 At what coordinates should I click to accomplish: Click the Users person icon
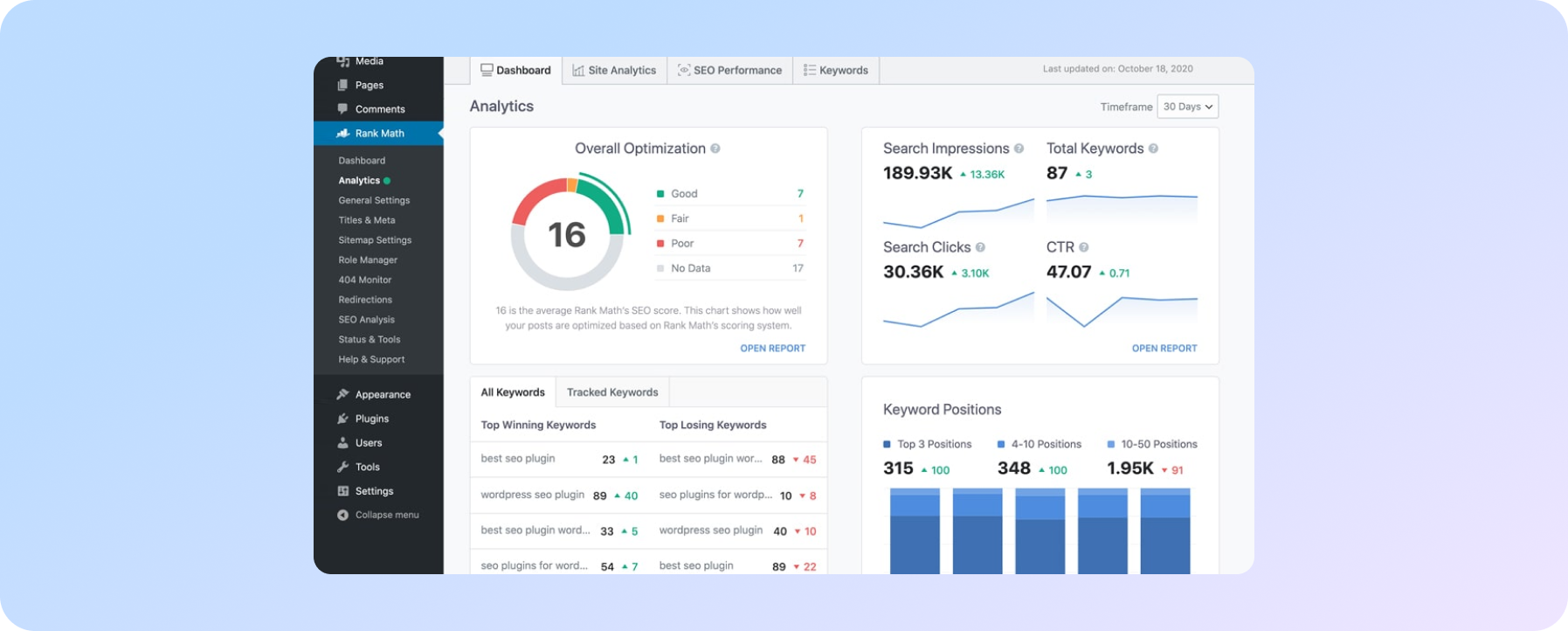342,443
